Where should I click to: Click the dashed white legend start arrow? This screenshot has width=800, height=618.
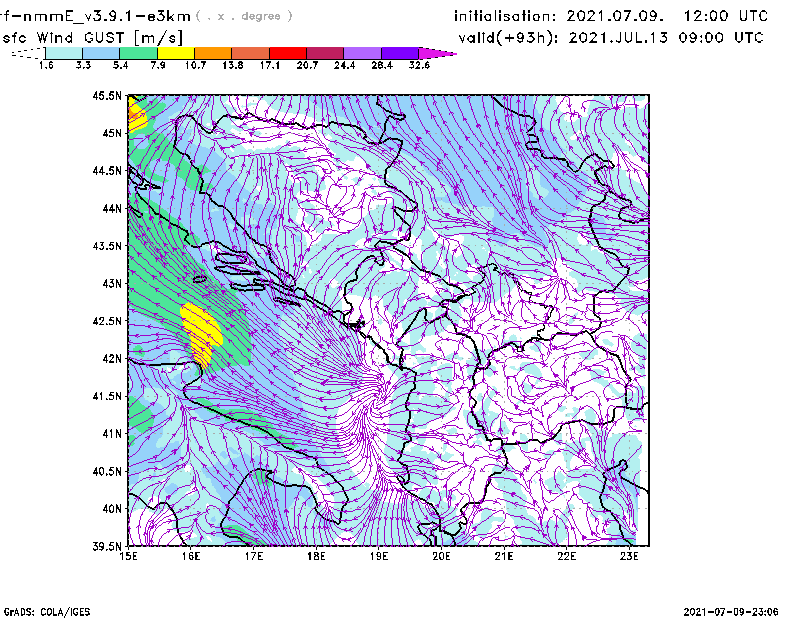(x=28, y=53)
